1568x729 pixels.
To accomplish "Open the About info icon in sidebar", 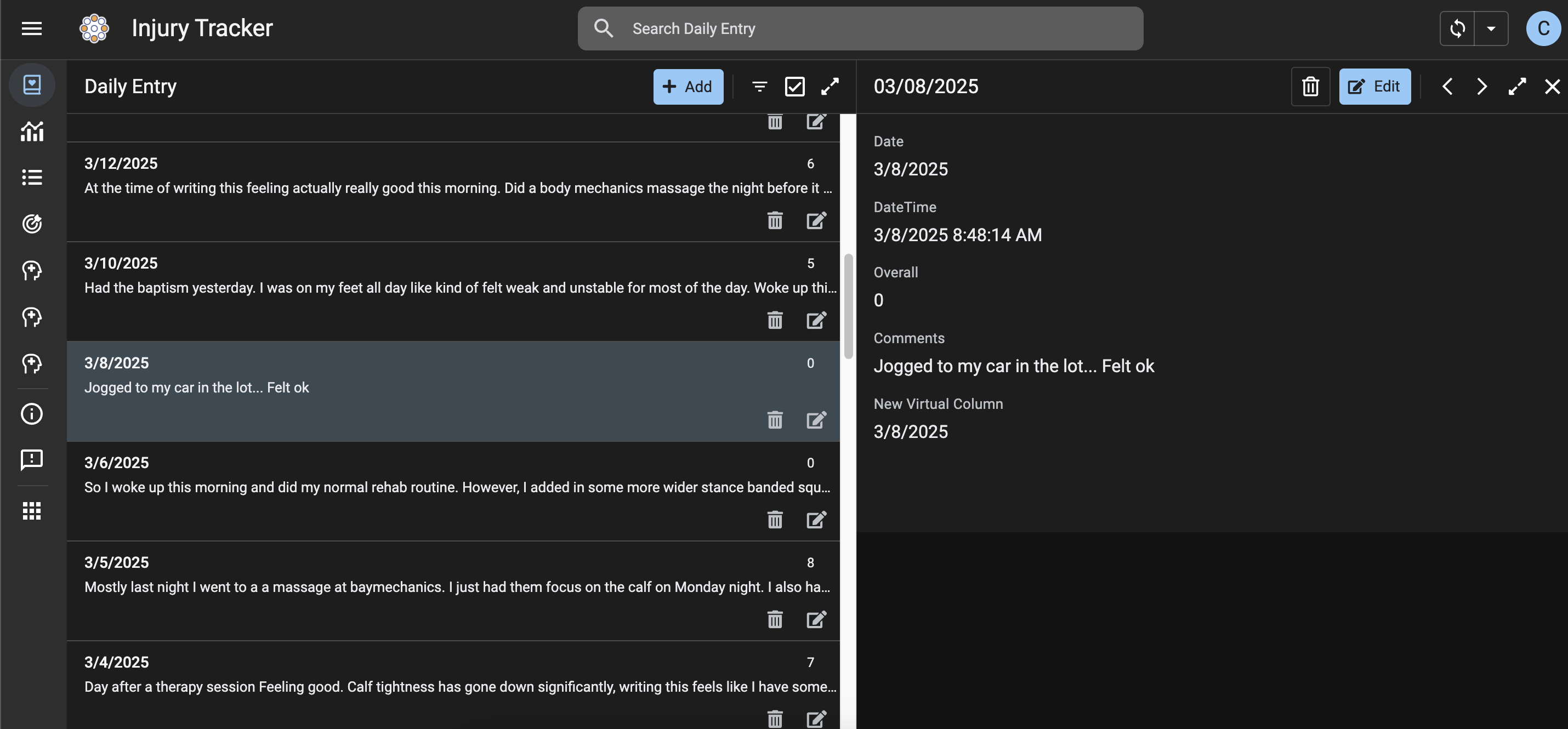I will 32,414.
